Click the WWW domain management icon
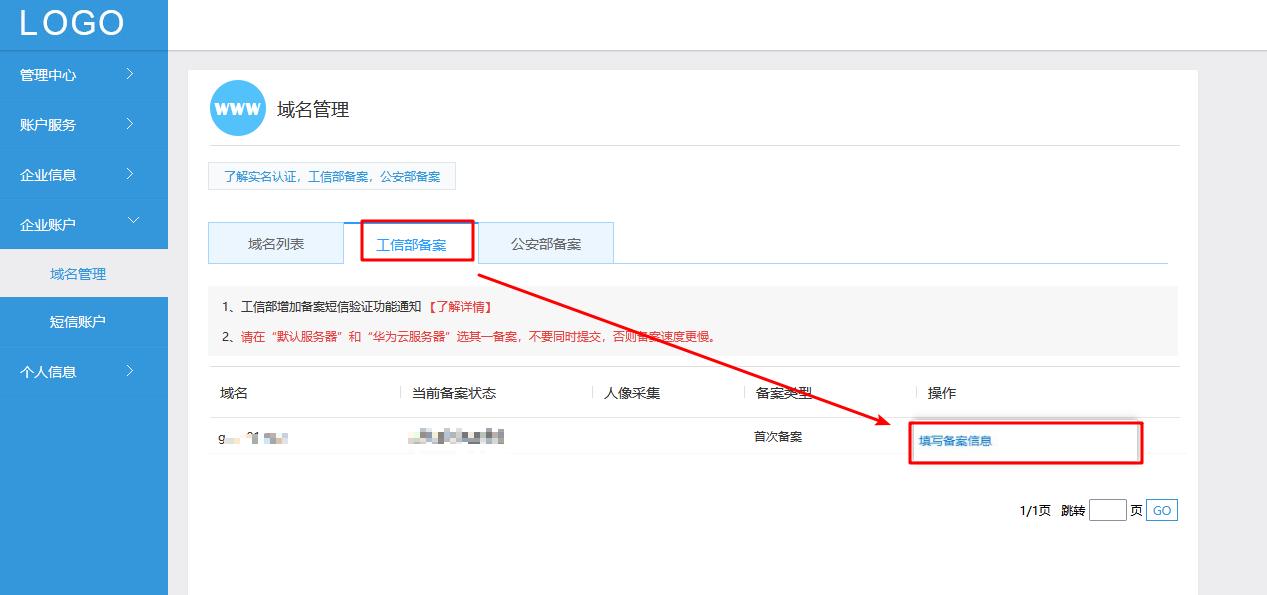 point(237,108)
